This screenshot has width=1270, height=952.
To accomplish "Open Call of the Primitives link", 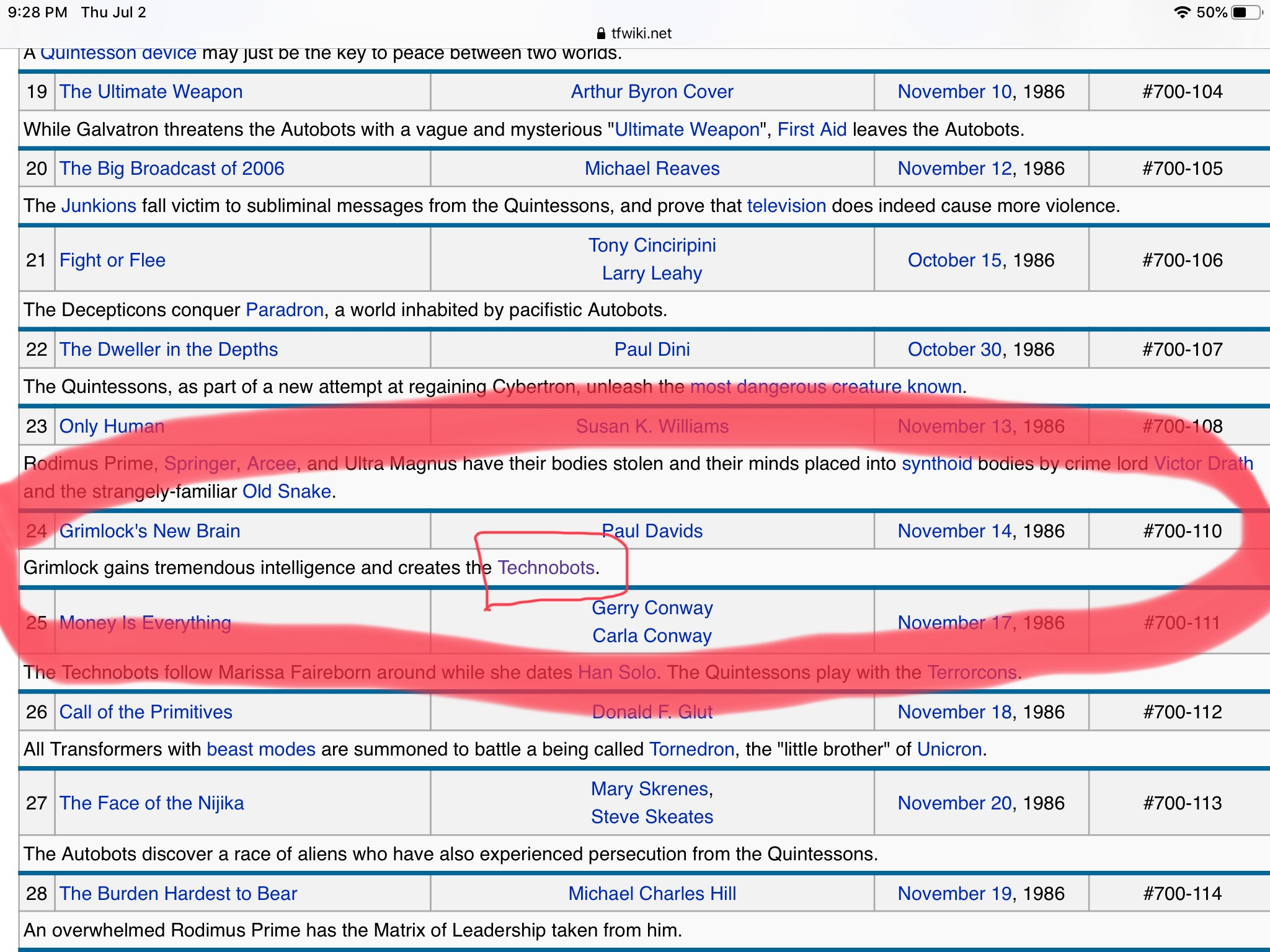I will pos(146,712).
